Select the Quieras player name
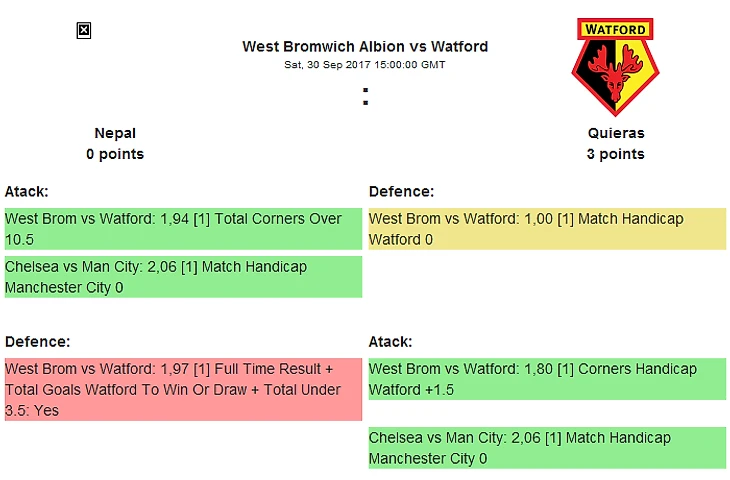This screenshot has height=480, width=730. pos(616,133)
